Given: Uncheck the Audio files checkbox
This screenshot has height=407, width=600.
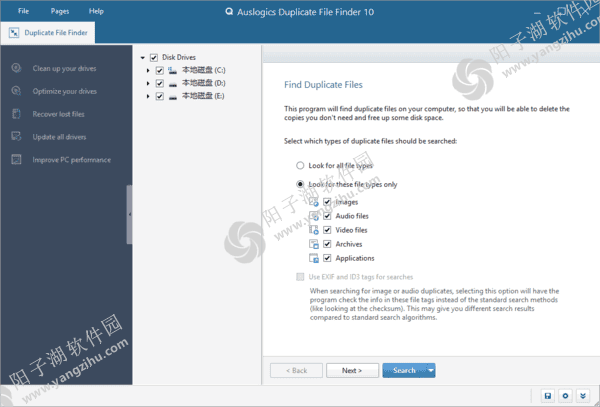Looking at the screenshot, I should pyautogui.click(x=327, y=216).
